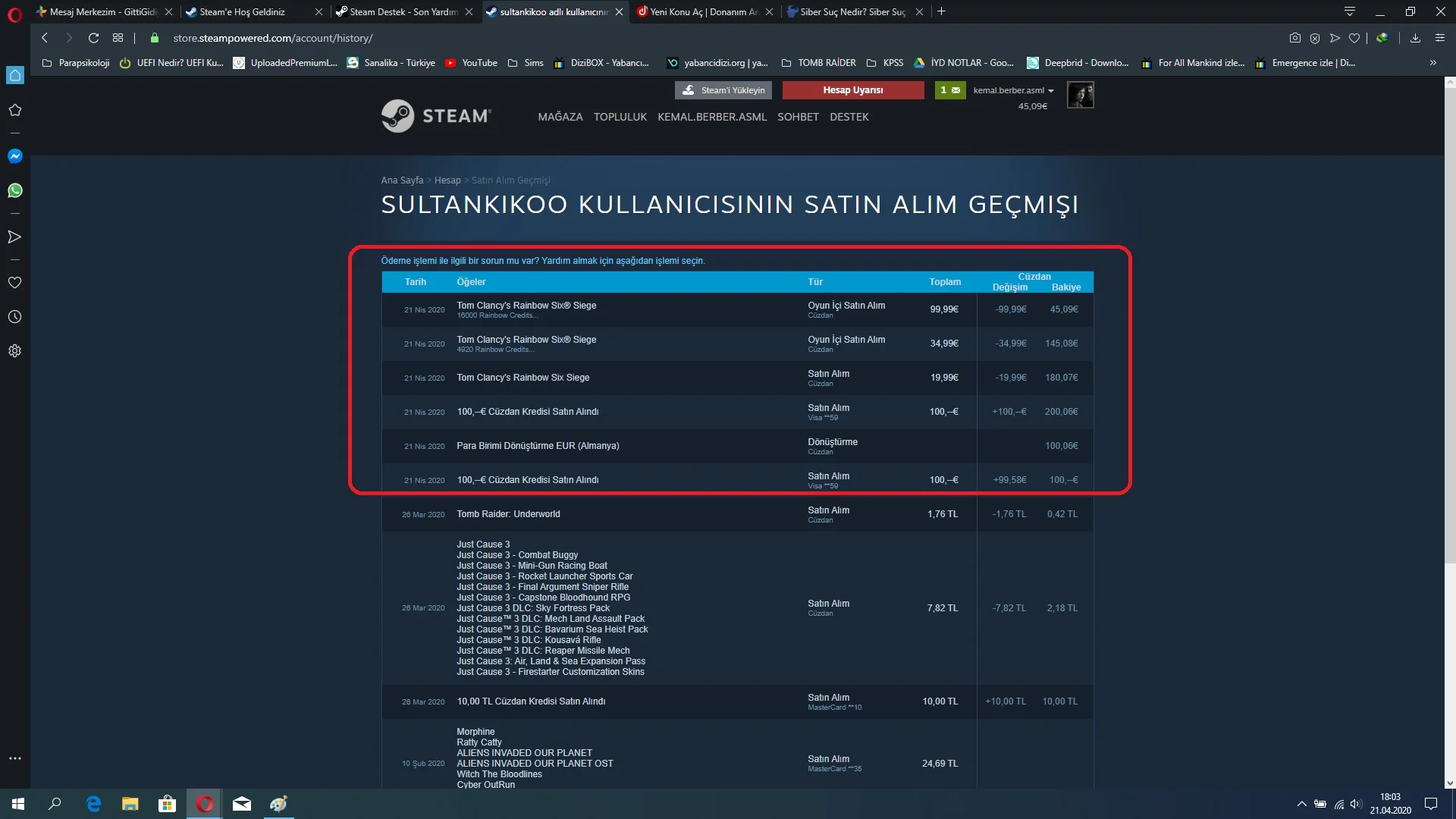Open sidebar setup via the three dots
Screen dimensions: 1456x819
click(14, 758)
